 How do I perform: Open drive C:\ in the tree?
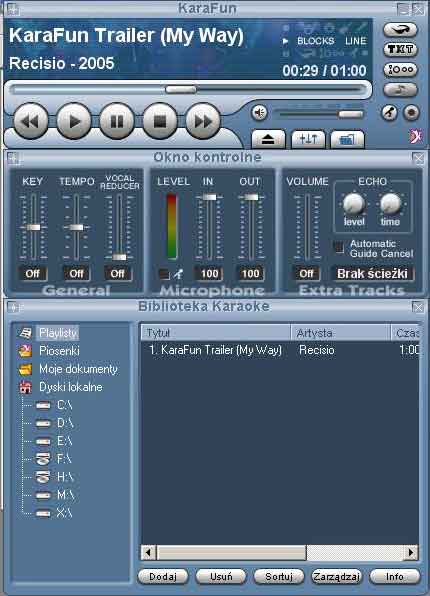(65, 405)
